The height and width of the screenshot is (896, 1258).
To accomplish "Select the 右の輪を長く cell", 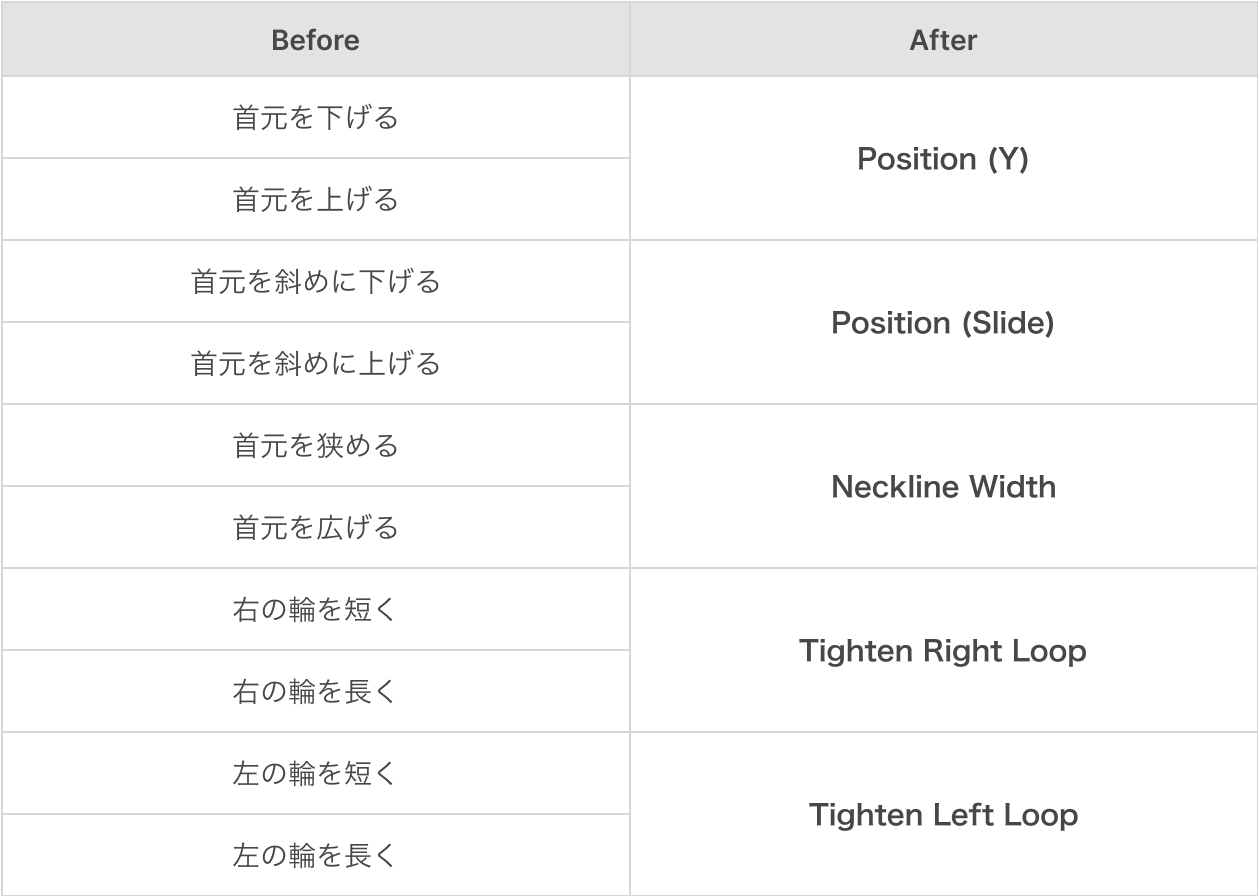I will (x=315, y=691).
